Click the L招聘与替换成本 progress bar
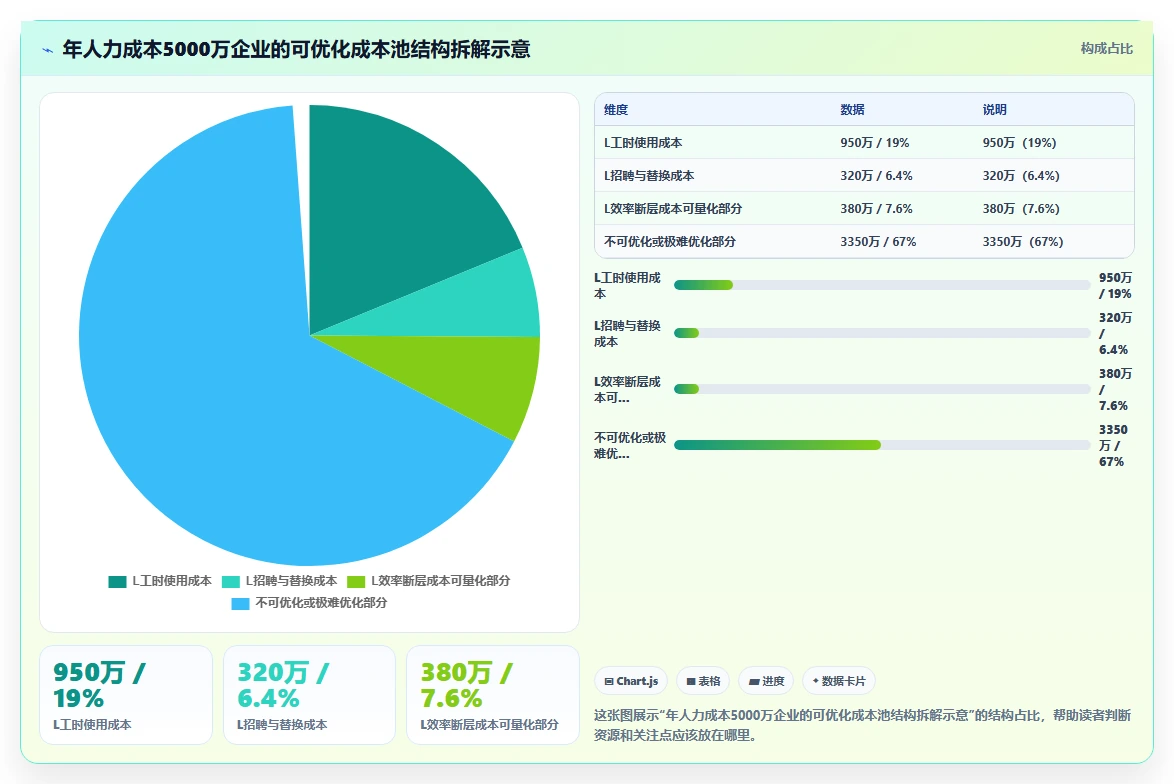Screen dimensions: 1174x784 coord(882,333)
